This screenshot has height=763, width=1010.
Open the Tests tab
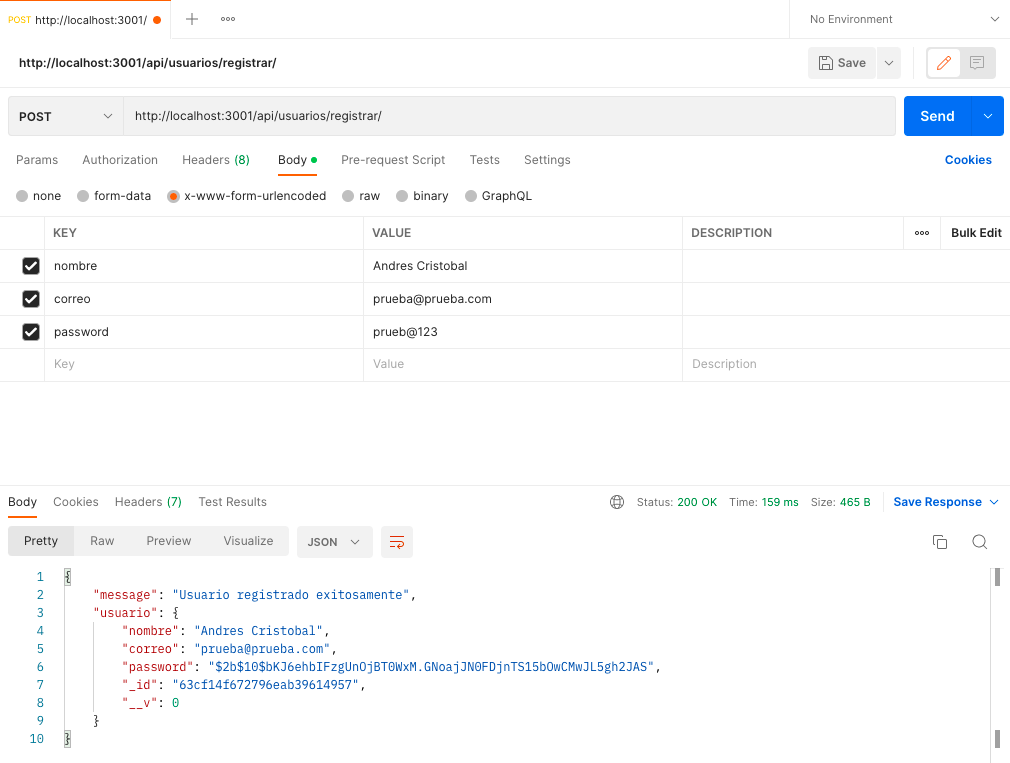pyautogui.click(x=484, y=160)
